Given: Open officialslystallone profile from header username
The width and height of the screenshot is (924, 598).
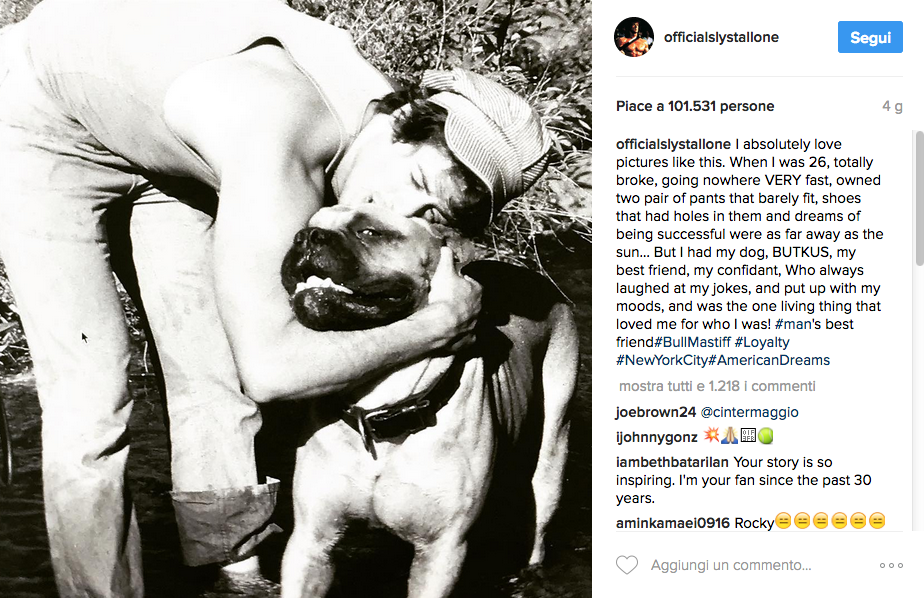Looking at the screenshot, I should (721, 38).
